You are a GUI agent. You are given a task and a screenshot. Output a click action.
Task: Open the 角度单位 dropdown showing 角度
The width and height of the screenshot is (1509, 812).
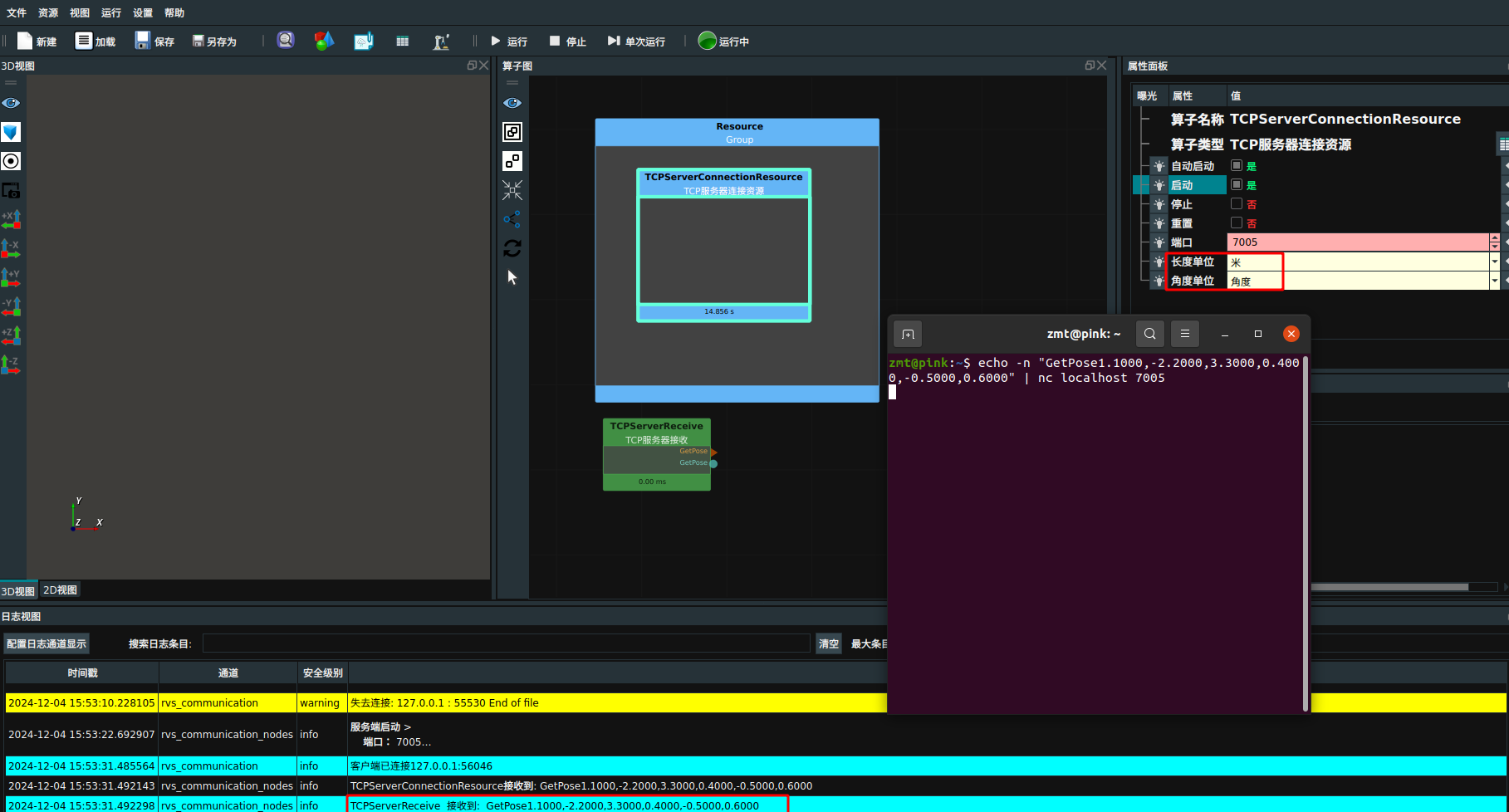(x=1363, y=281)
